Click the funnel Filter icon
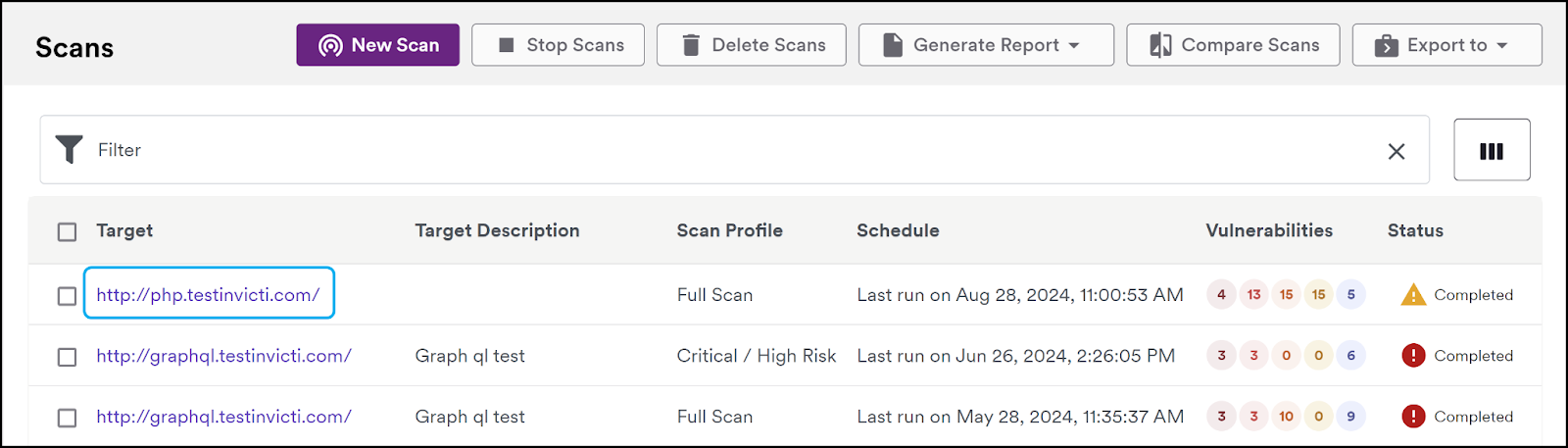This screenshot has height=448, width=1568. click(x=69, y=150)
